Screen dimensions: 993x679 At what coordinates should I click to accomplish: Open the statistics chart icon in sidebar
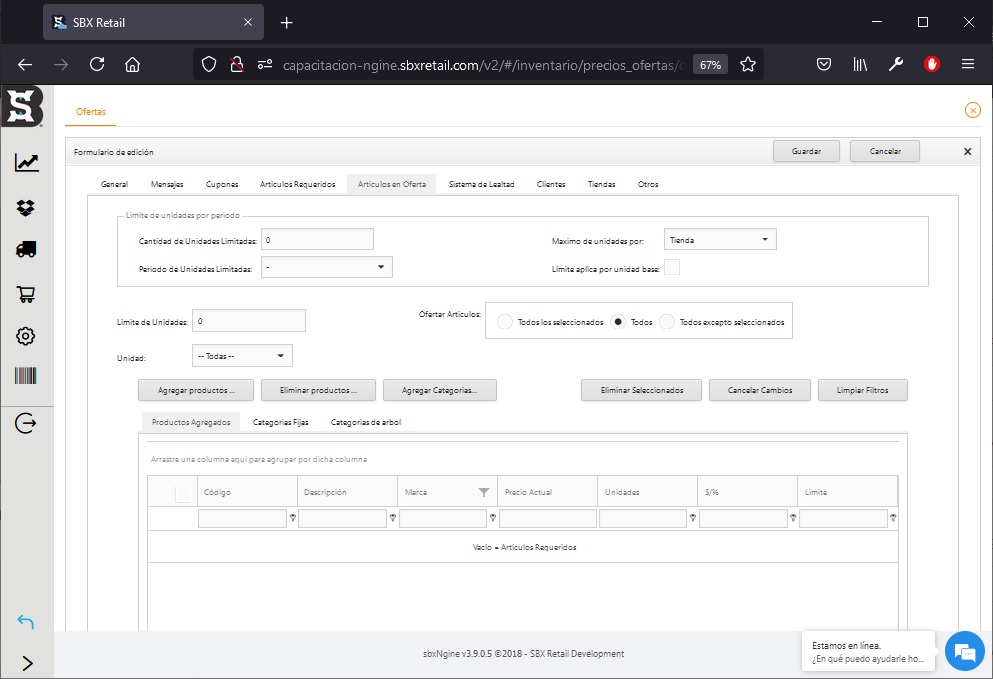pyautogui.click(x=27, y=162)
